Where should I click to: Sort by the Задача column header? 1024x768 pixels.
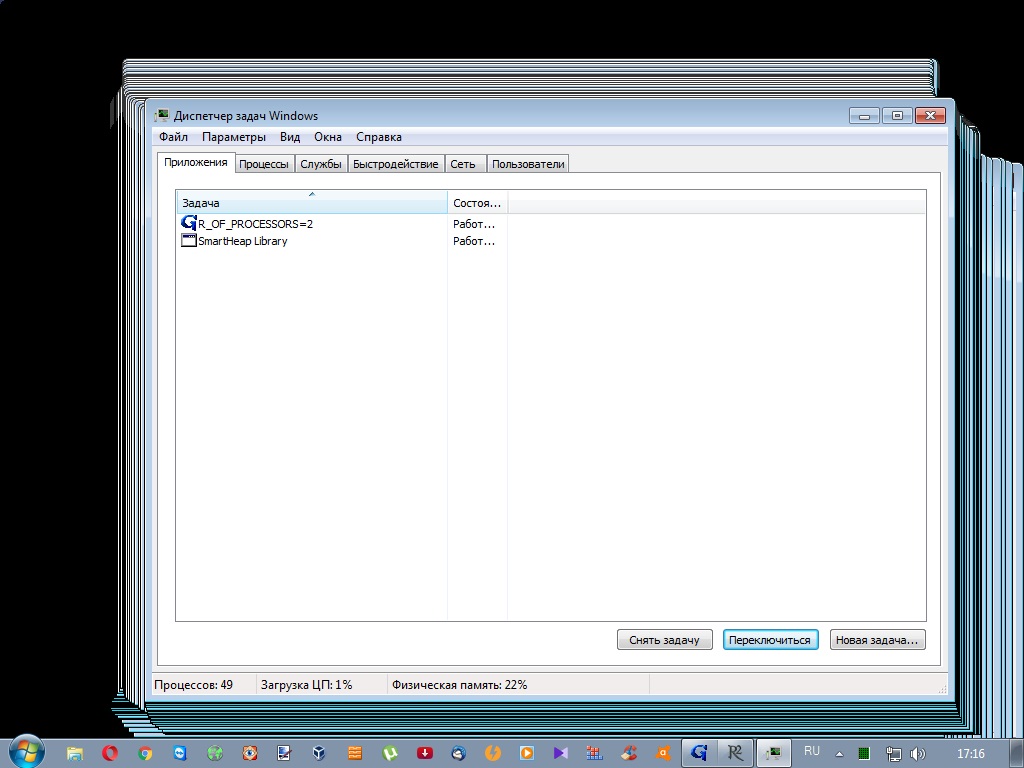pos(312,202)
